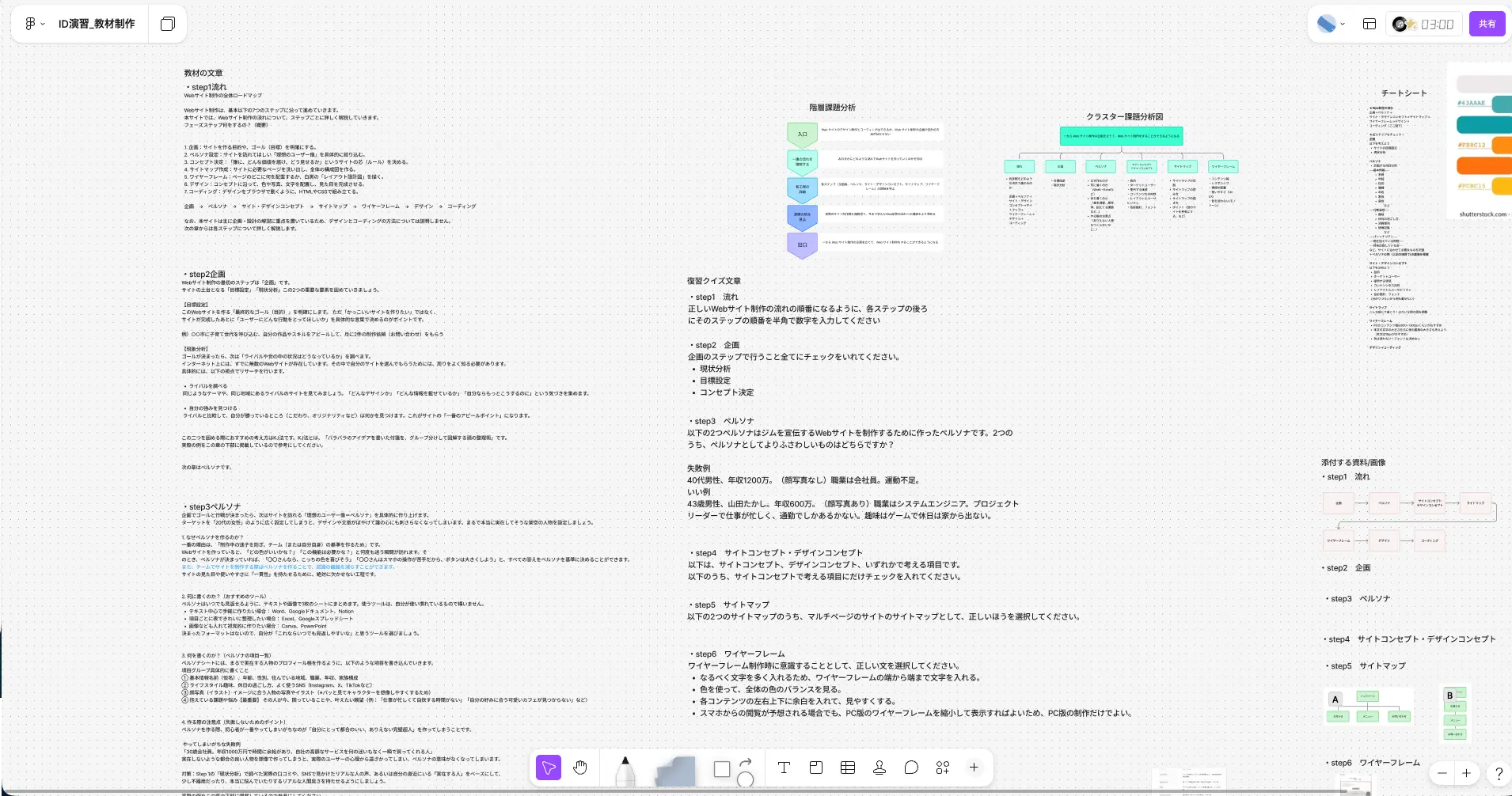Activate the Select arrow tool
Image resolution: width=1512 pixels, height=796 pixels.
point(549,768)
